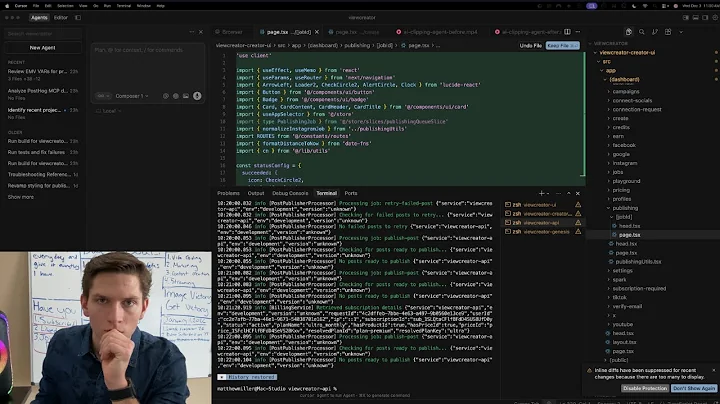720x404 pixels.
Task: Open ai-clipping-agent-before.mp4 tab
Action: click(437, 32)
